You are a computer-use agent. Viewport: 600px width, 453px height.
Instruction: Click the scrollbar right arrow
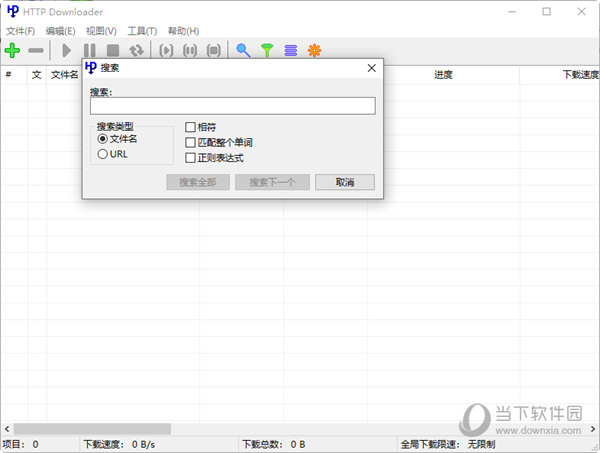[x=593, y=429]
